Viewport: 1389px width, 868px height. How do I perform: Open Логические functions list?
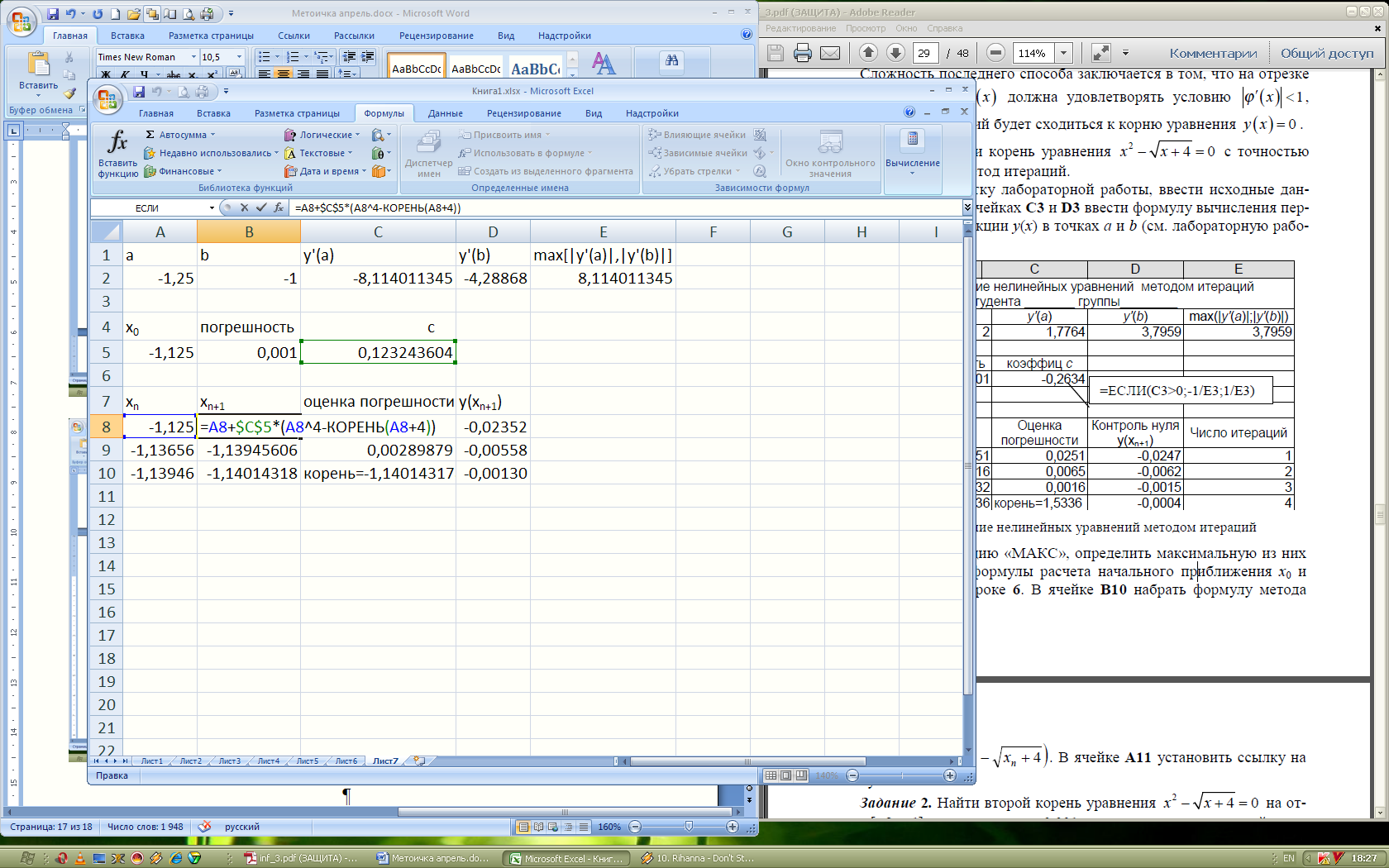point(322,135)
